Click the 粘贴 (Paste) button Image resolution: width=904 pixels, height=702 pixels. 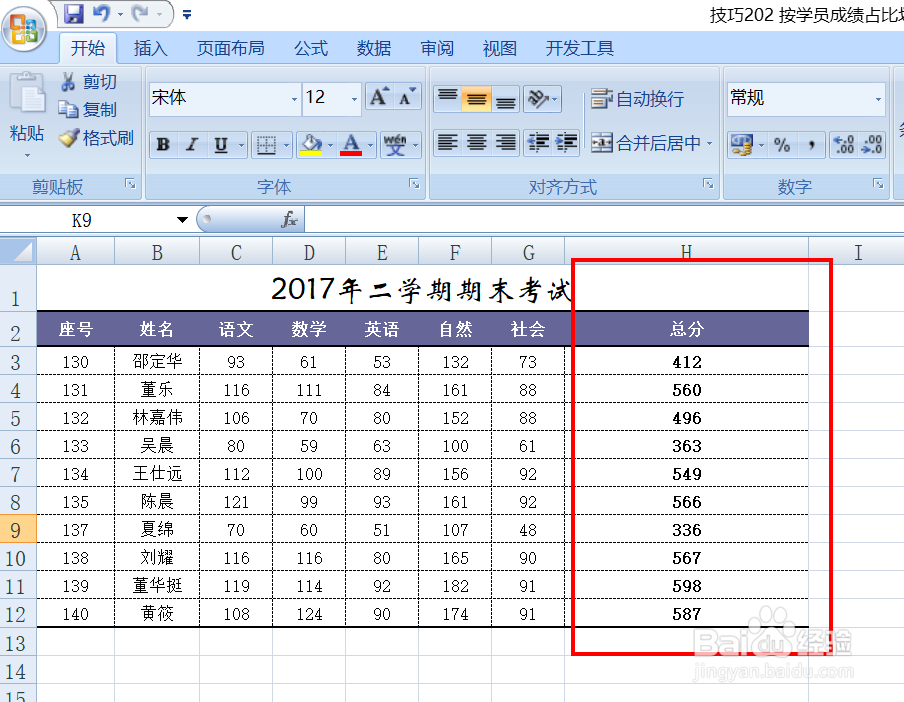click(27, 115)
